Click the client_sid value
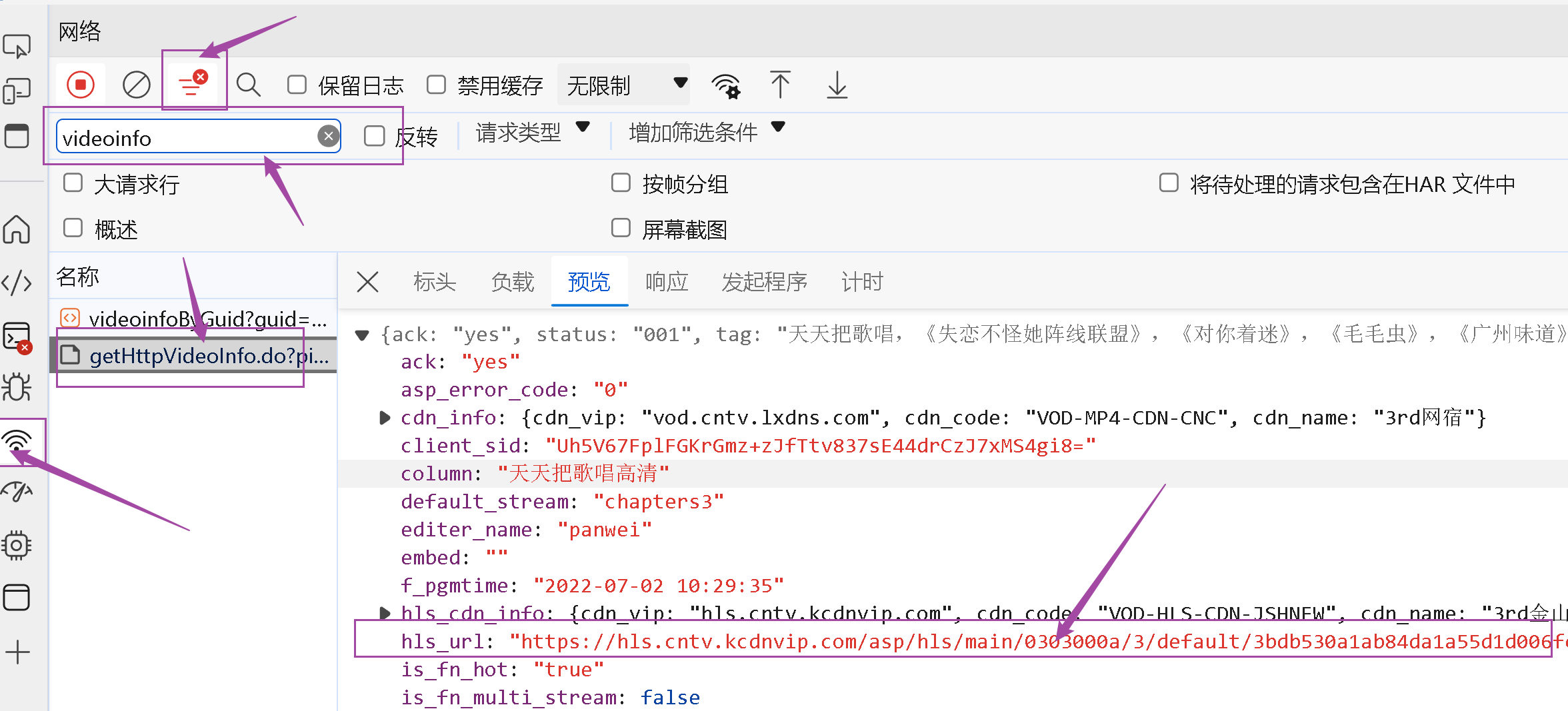 click(821, 446)
